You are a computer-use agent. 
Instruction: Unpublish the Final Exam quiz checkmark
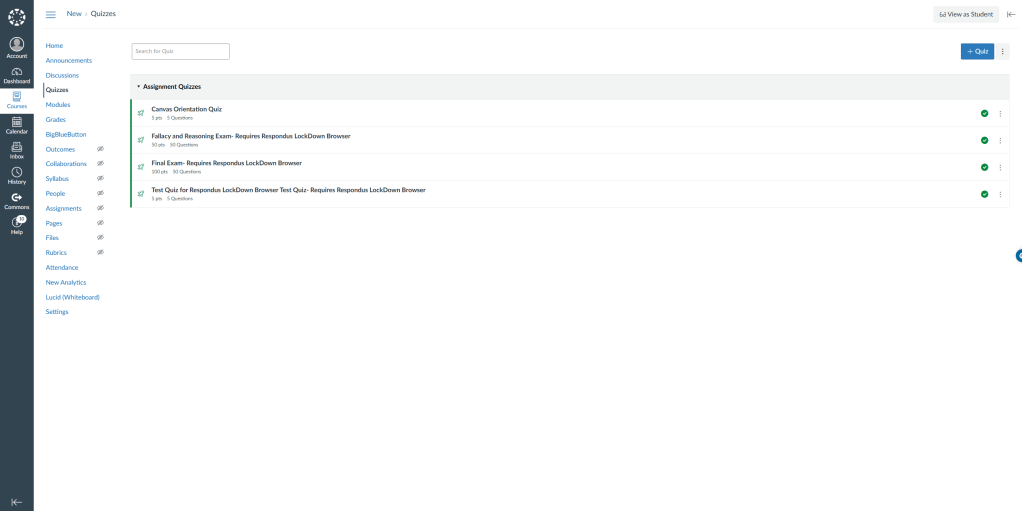click(984, 167)
